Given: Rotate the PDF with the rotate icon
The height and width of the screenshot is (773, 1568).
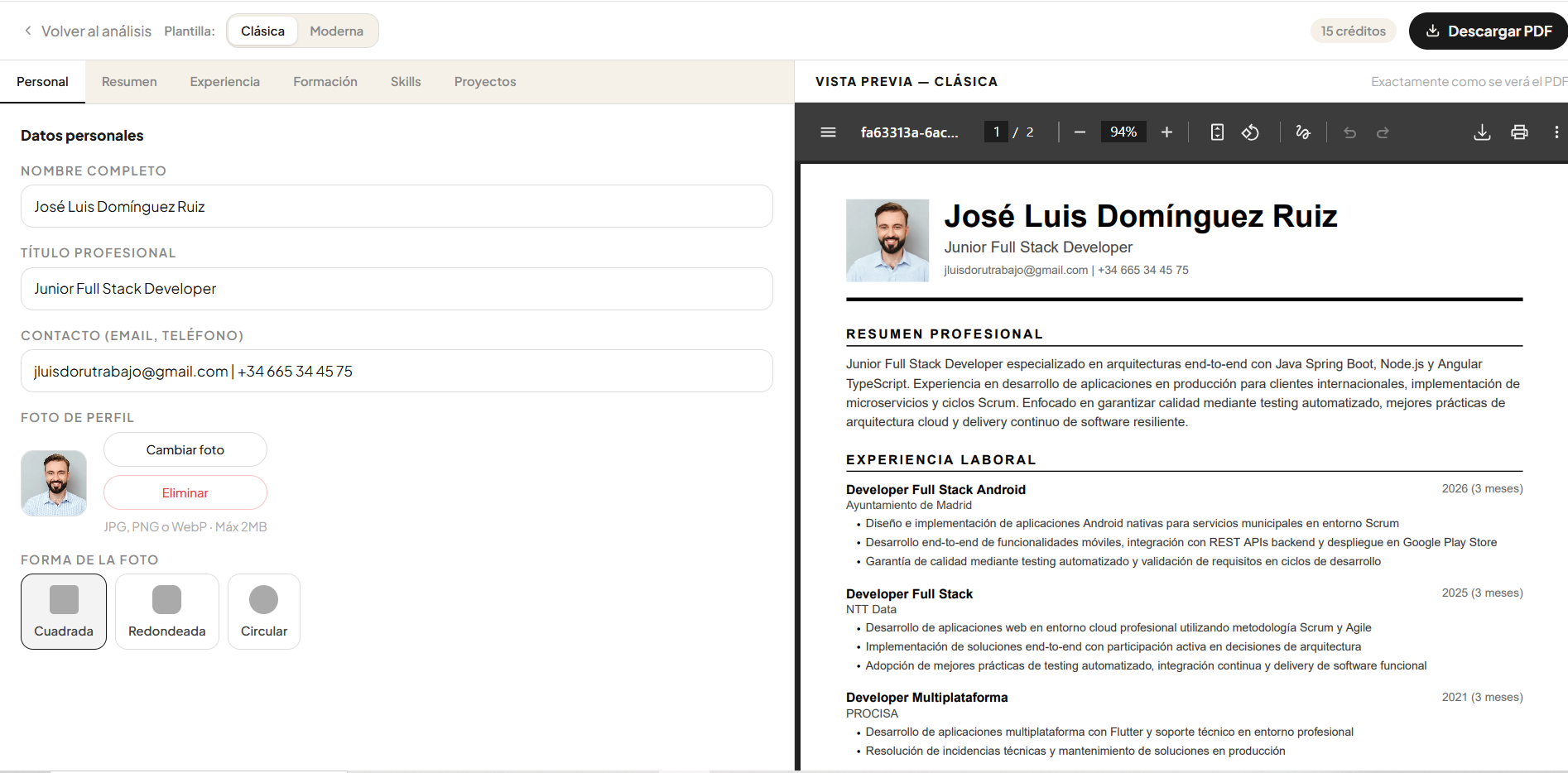Looking at the screenshot, I should [x=1250, y=132].
